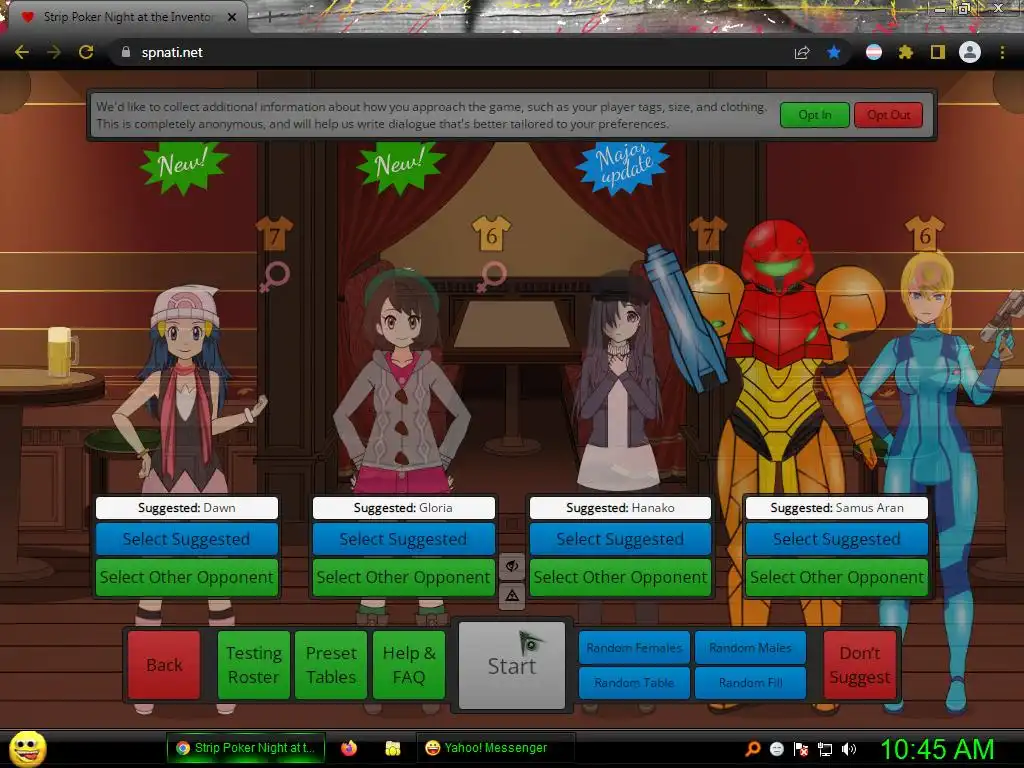Open Chrome three-dot menu
Viewport: 1024px width, 768px height.
(1002, 52)
